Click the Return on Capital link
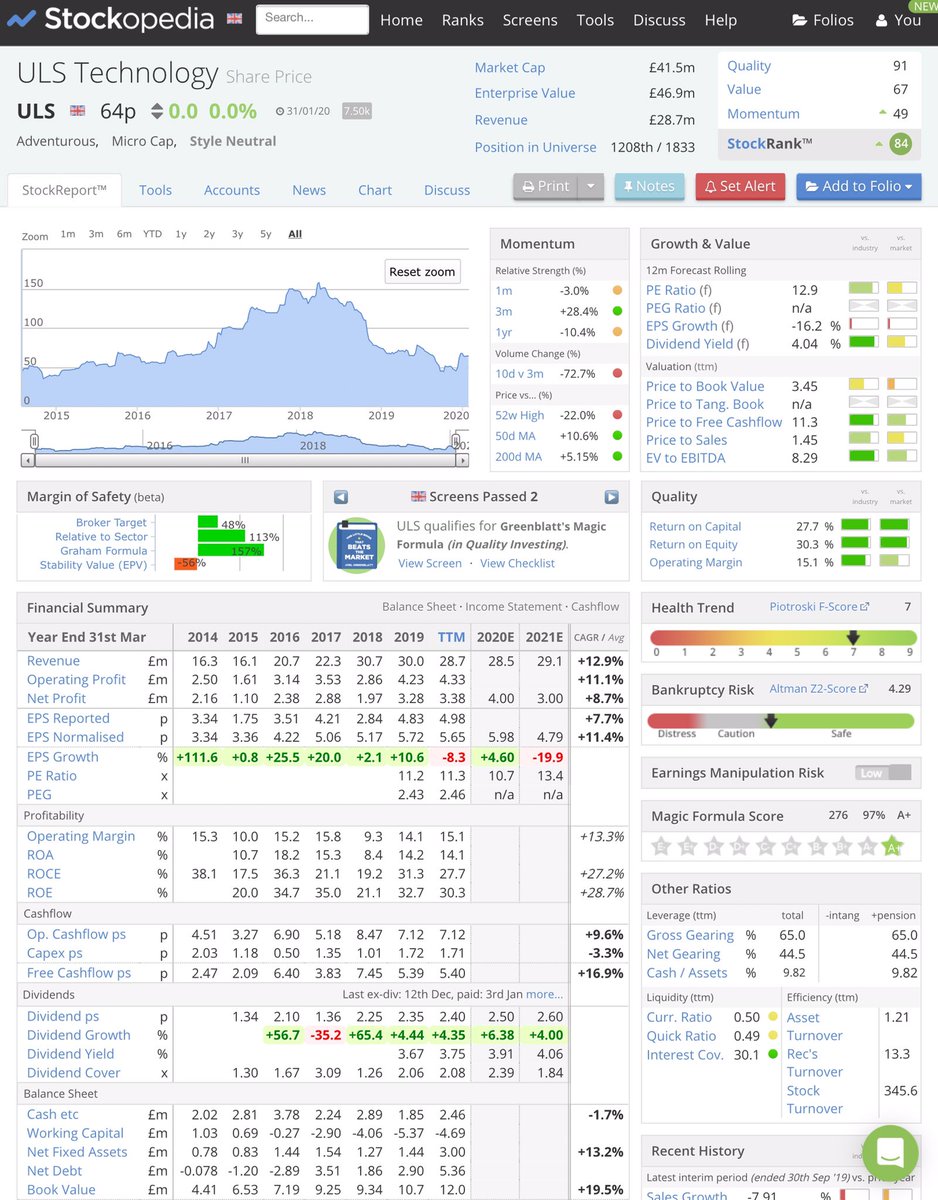 [695, 527]
